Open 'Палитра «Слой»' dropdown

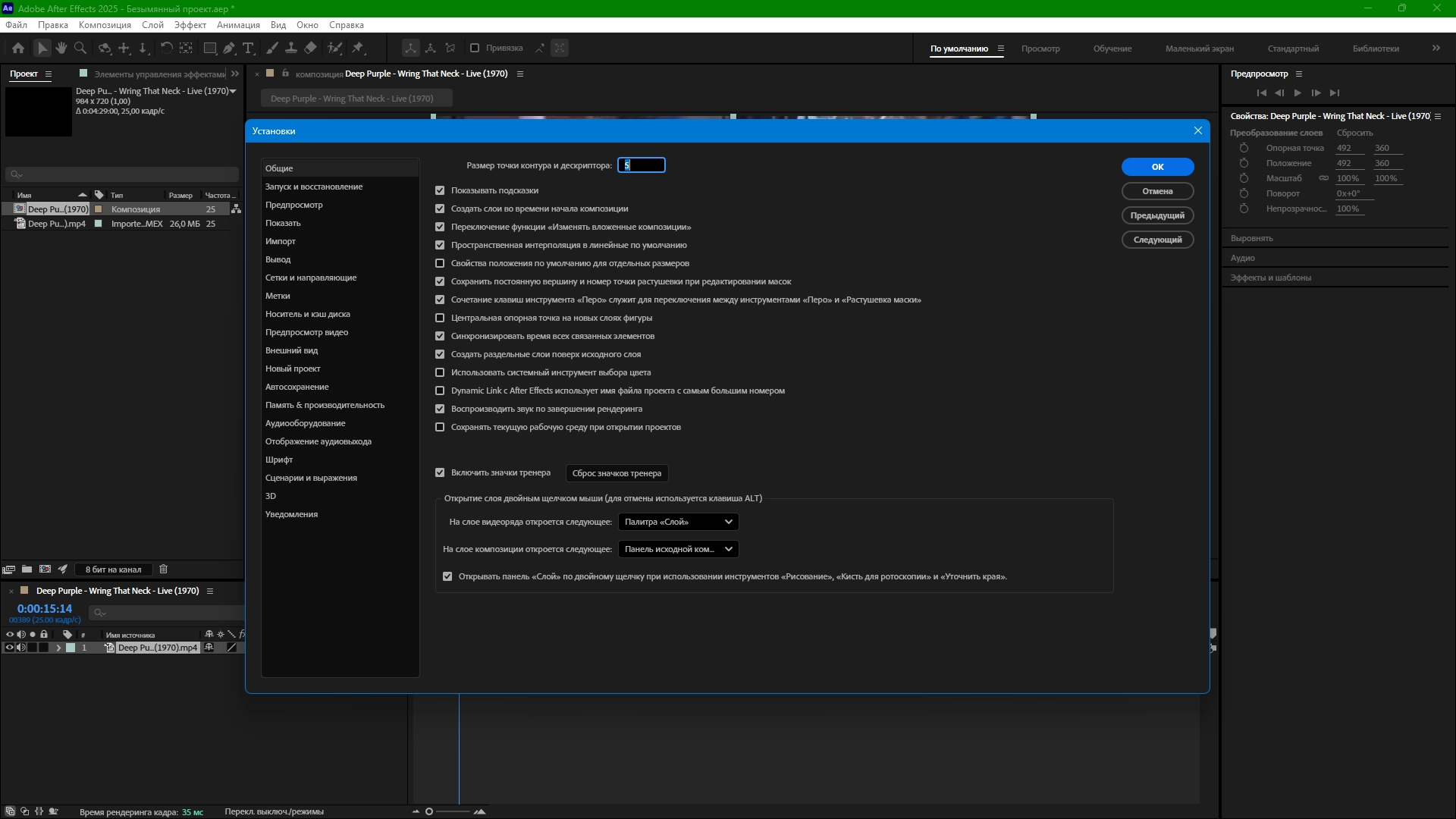[678, 522]
